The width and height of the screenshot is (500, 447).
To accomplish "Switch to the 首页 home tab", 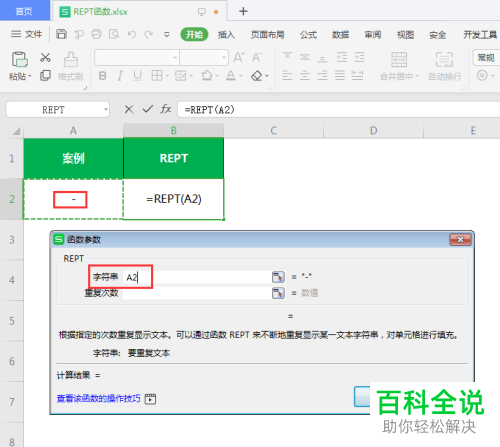I will click(x=24, y=11).
